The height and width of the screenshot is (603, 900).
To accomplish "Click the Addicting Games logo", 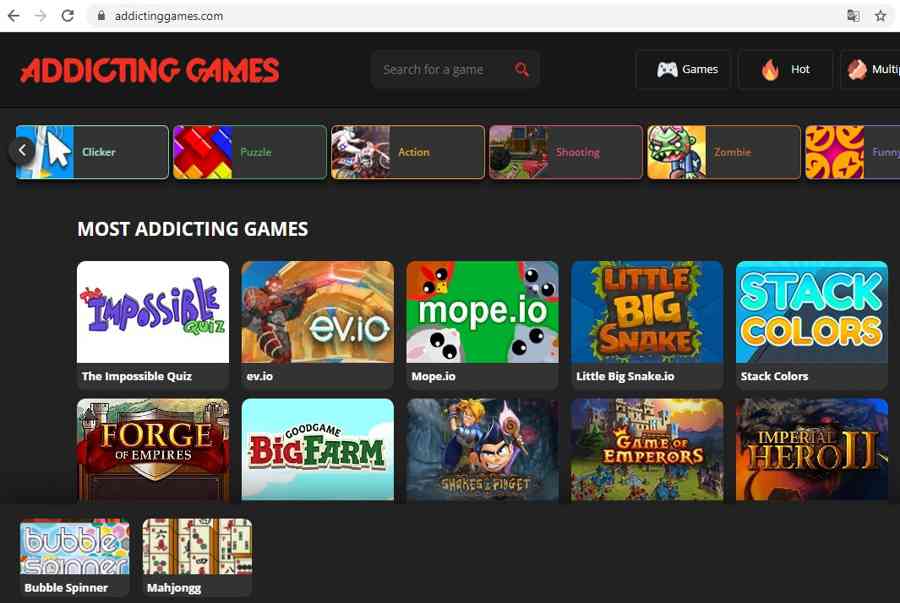I will pyautogui.click(x=150, y=71).
